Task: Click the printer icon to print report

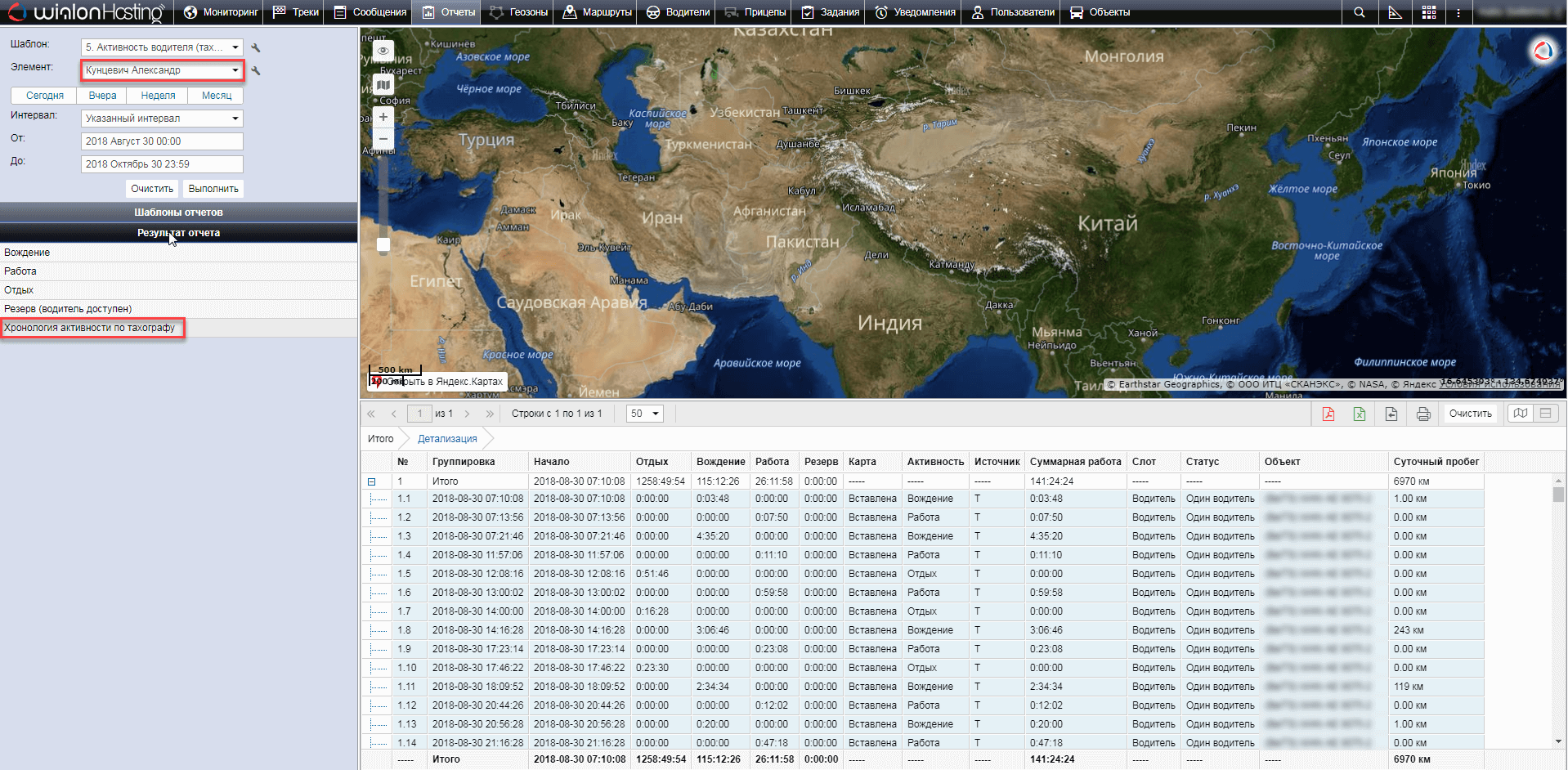Action: click(1422, 414)
